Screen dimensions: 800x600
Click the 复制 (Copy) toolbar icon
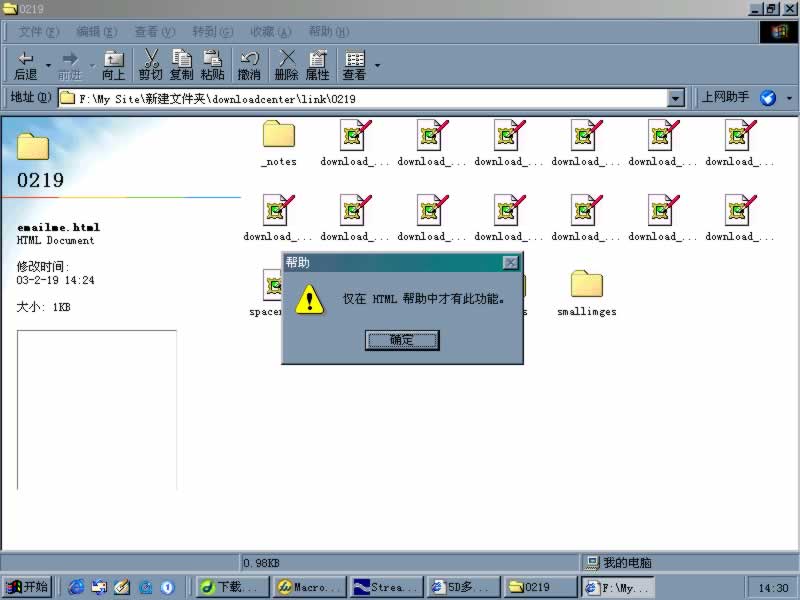point(182,66)
